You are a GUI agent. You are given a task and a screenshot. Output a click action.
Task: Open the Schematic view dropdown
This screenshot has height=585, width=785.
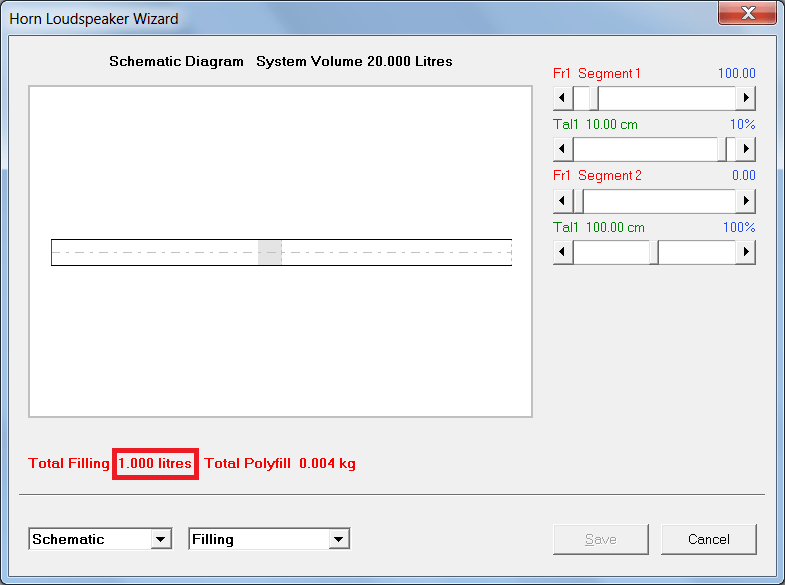(x=161, y=539)
